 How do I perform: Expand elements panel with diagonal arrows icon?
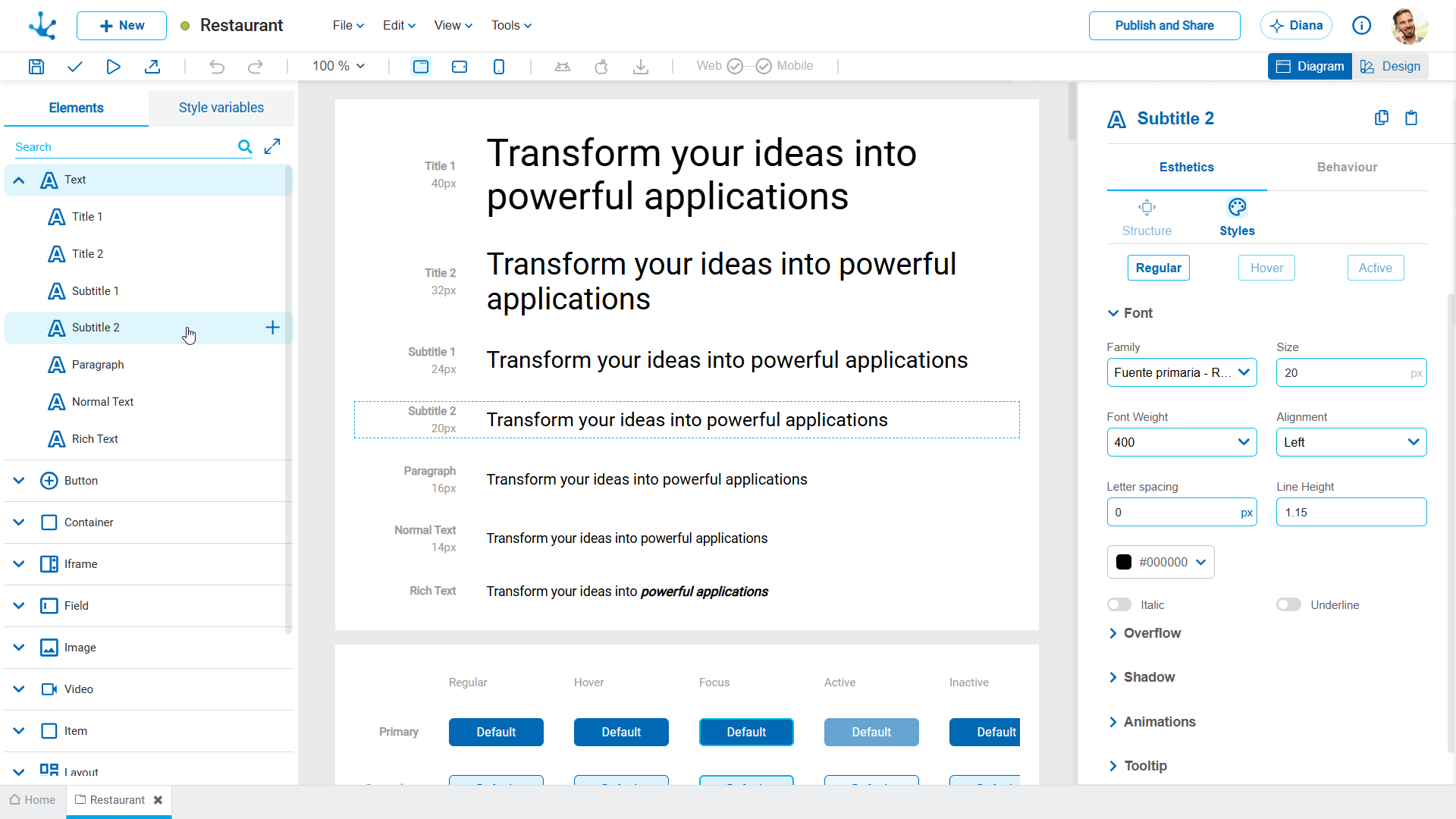click(272, 146)
